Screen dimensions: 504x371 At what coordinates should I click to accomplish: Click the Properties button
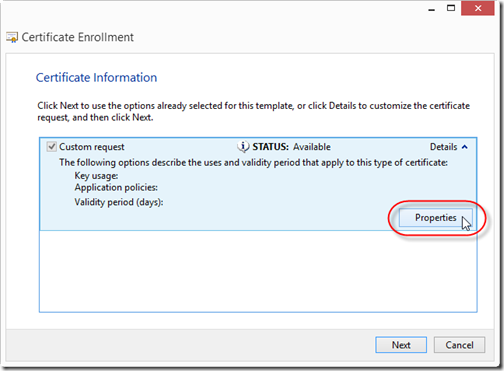[x=436, y=218]
